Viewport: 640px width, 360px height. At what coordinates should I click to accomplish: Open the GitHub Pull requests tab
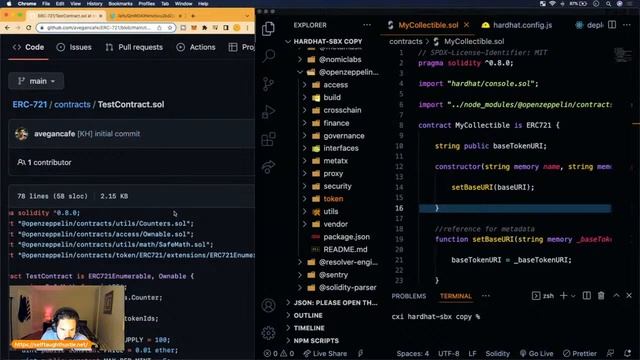134,47
